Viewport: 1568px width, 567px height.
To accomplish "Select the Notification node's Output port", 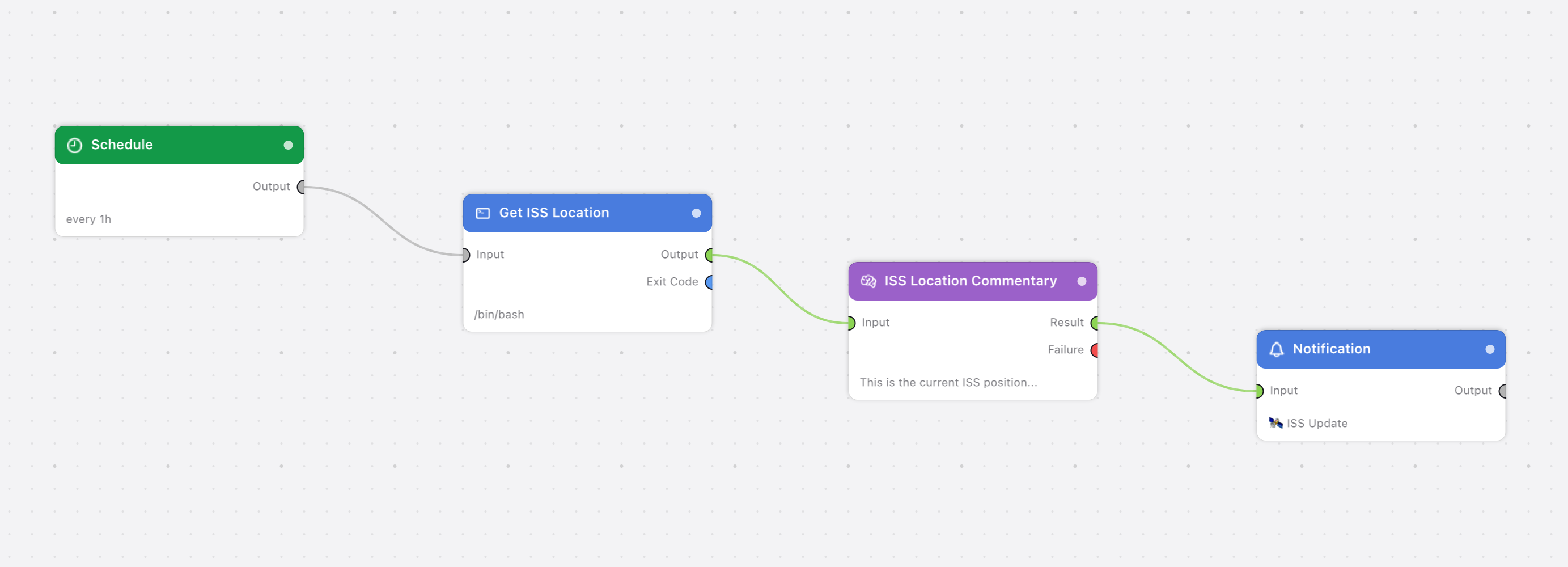I will [1502, 391].
